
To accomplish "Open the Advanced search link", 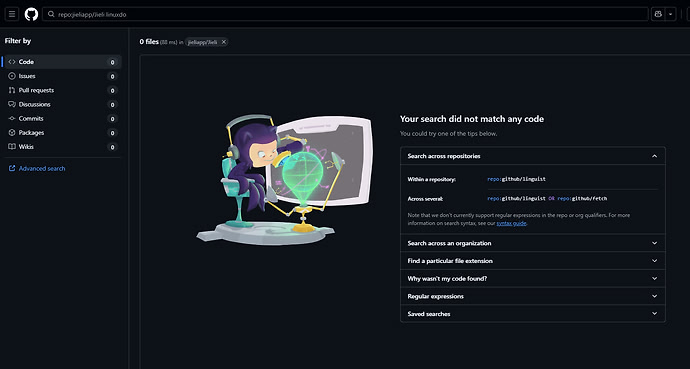I will coord(42,168).
